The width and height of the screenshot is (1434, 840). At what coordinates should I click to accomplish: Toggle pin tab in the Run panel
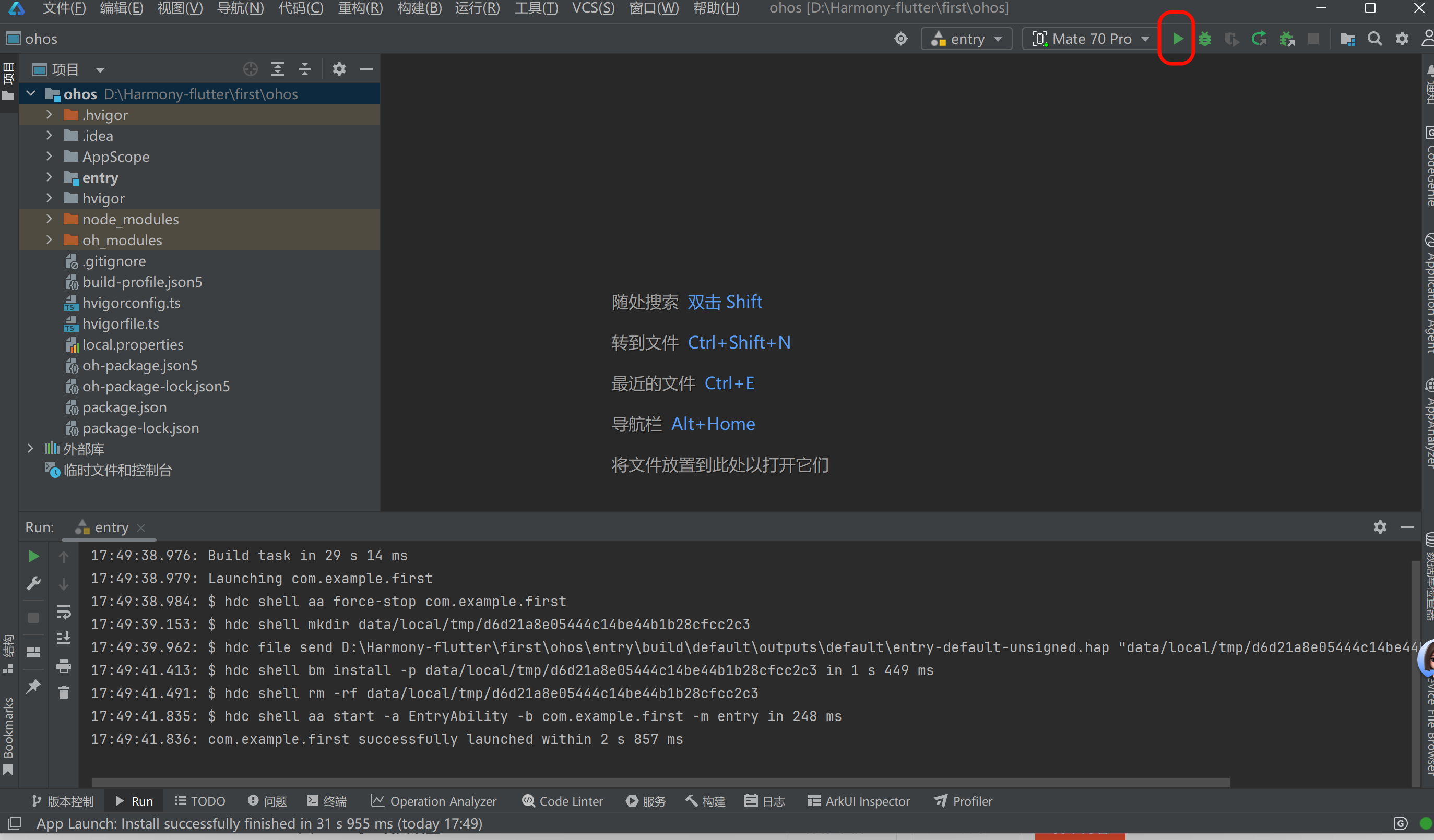coord(33,687)
